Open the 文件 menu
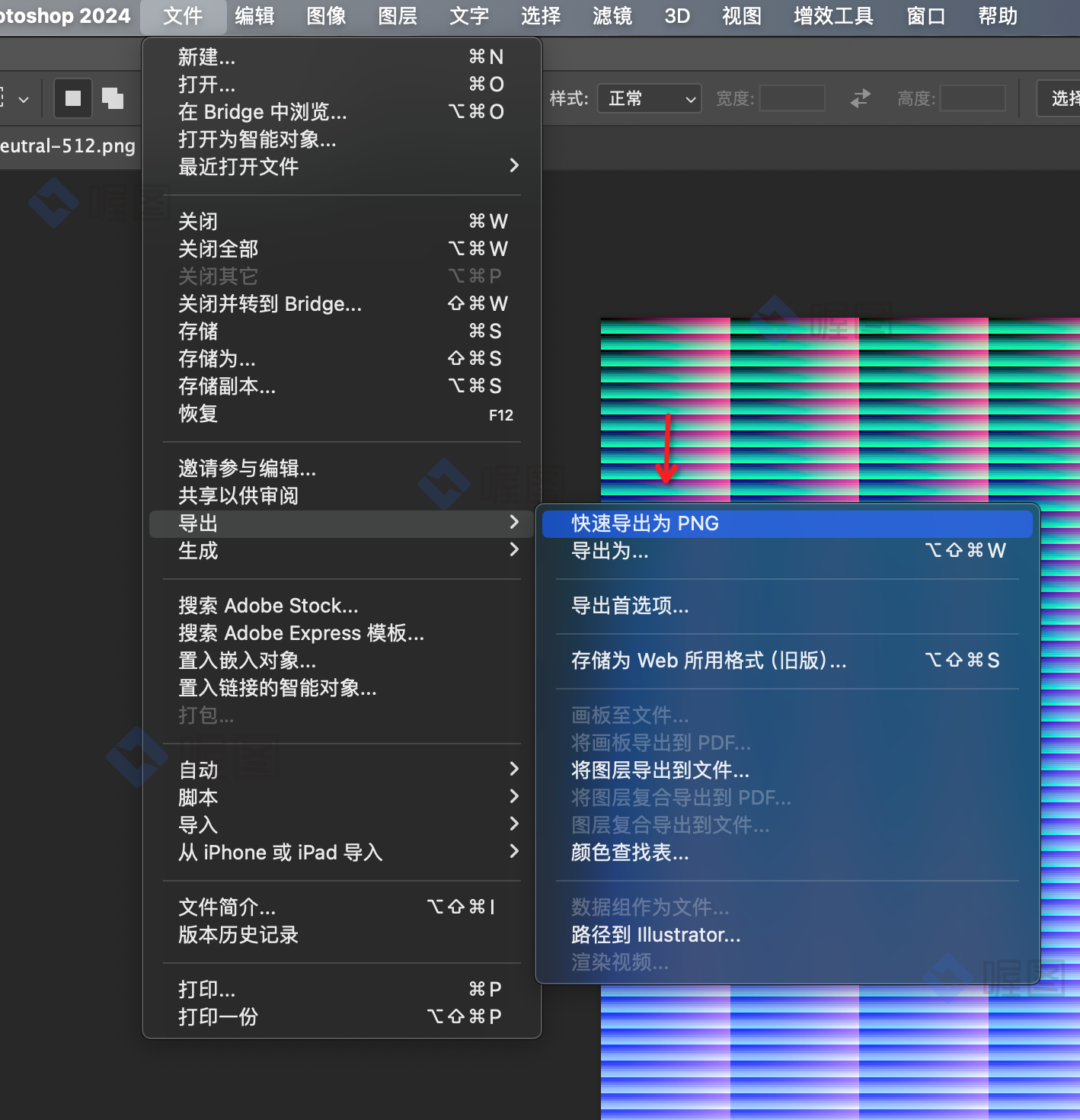1080x1120 pixels. [183, 16]
